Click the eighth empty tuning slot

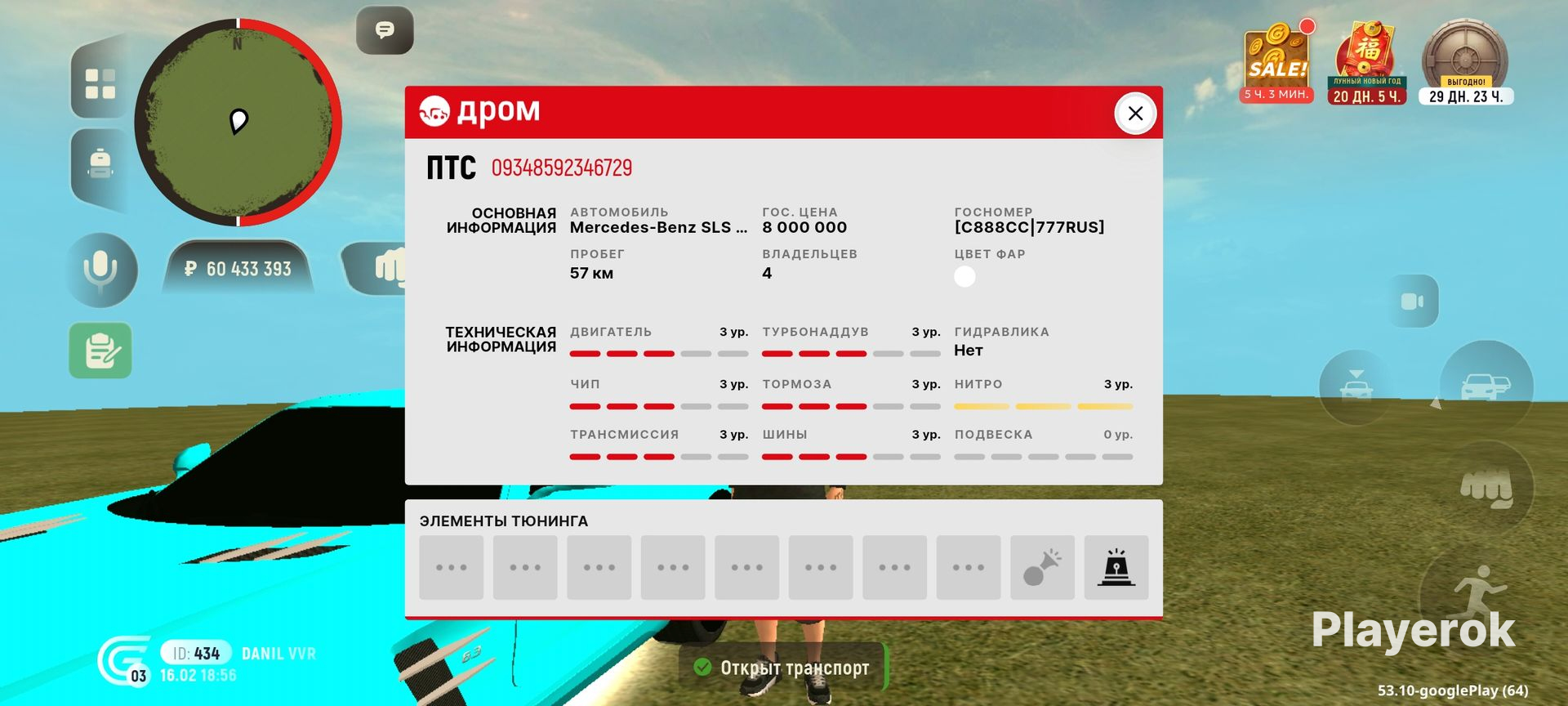[969, 567]
